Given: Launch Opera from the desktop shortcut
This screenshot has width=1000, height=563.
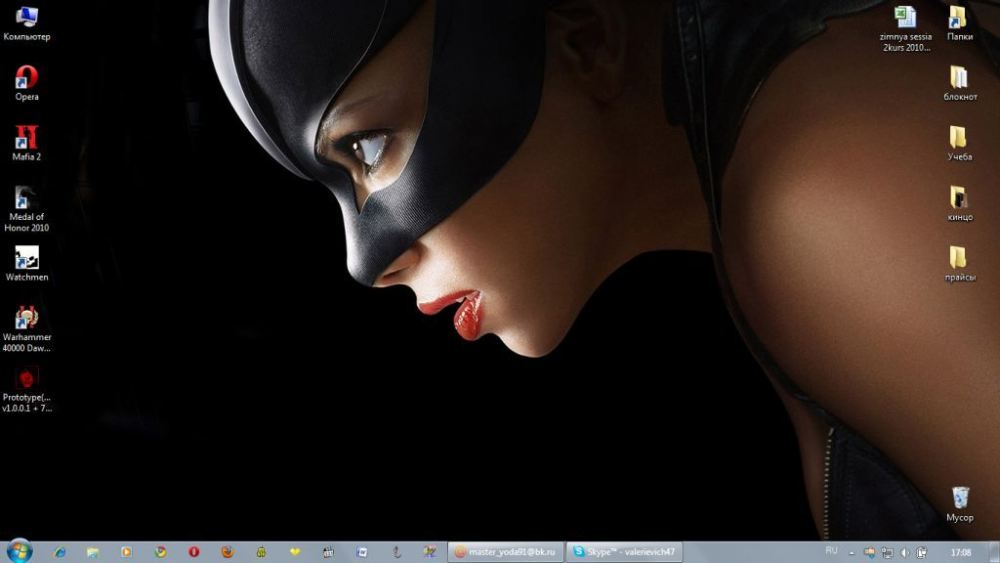Looking at the screenshot, I should 27,84.
